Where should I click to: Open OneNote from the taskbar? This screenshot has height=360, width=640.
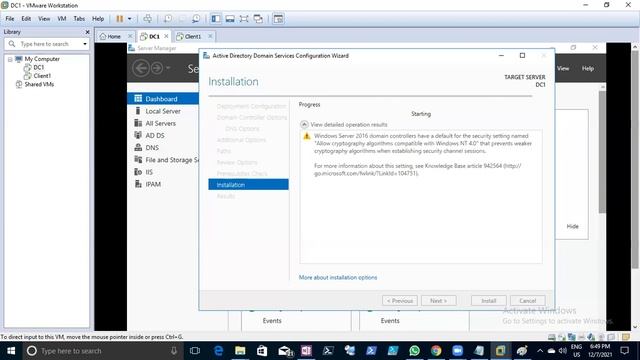(306, 351)
